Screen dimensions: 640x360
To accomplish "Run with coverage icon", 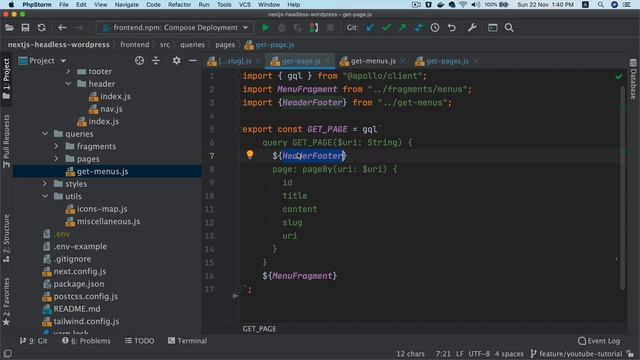I will pos(298,28).
